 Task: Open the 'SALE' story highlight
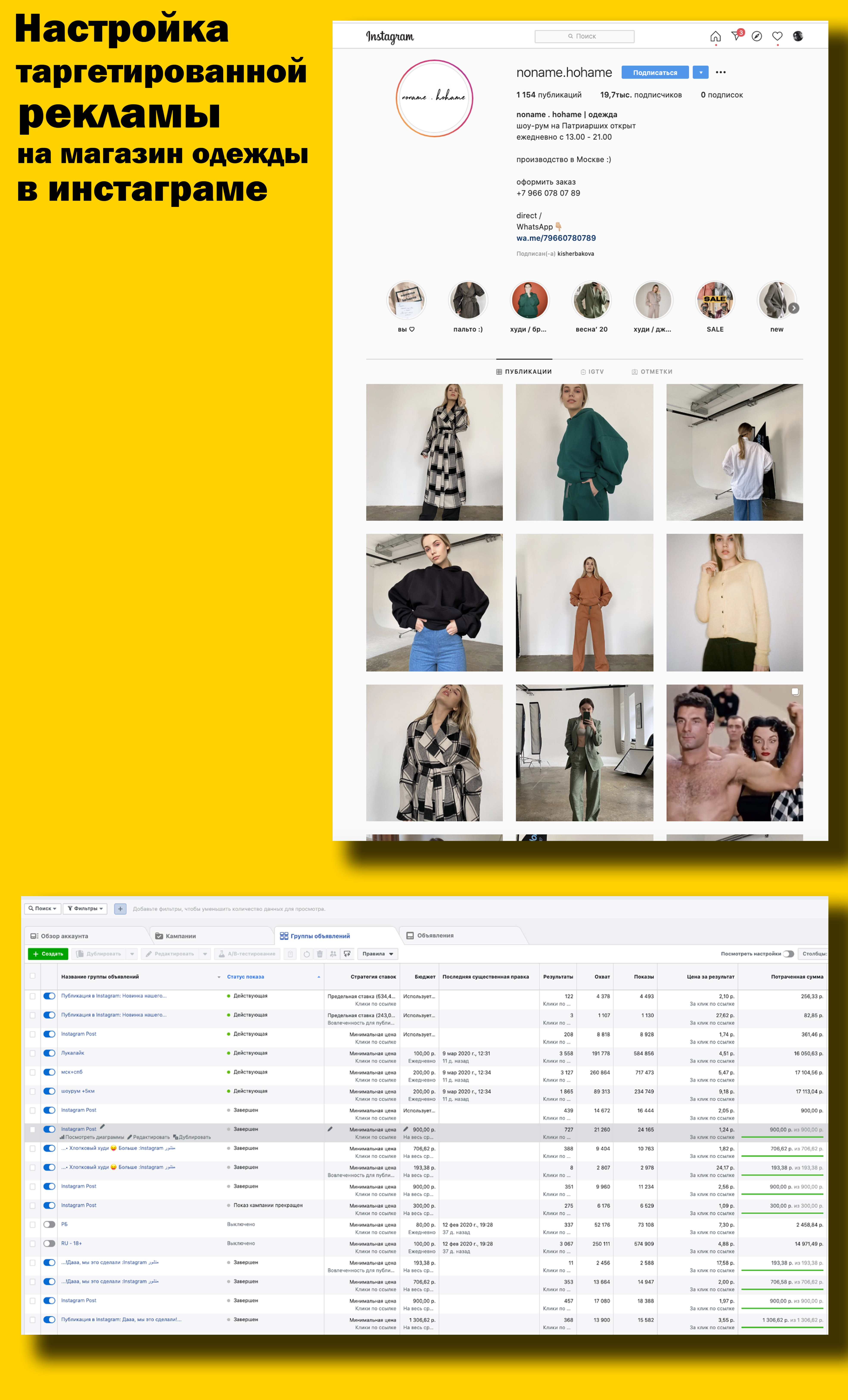pos(715,300)
